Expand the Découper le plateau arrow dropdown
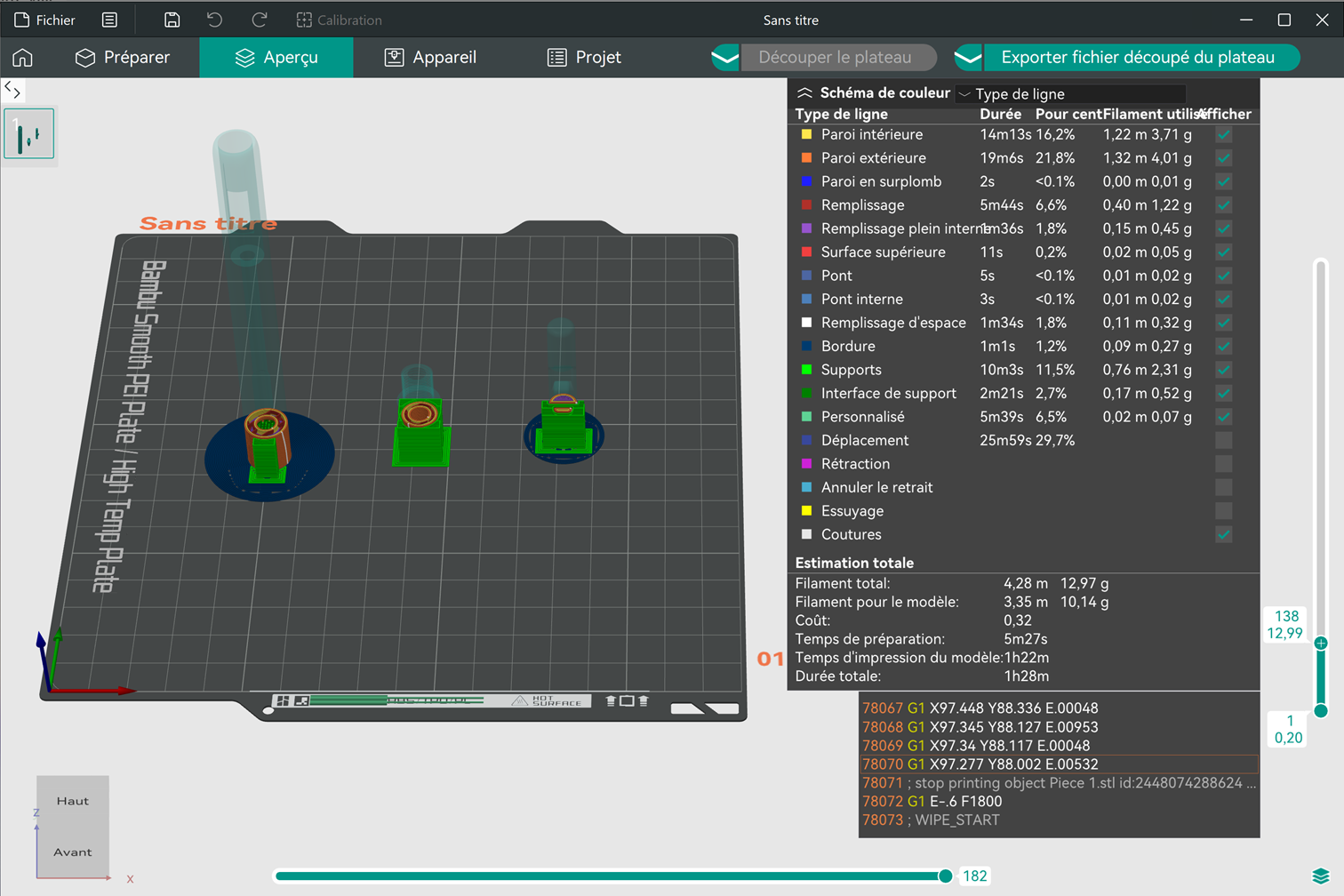This screenshot has width=1344, height=896. (725, 58)
